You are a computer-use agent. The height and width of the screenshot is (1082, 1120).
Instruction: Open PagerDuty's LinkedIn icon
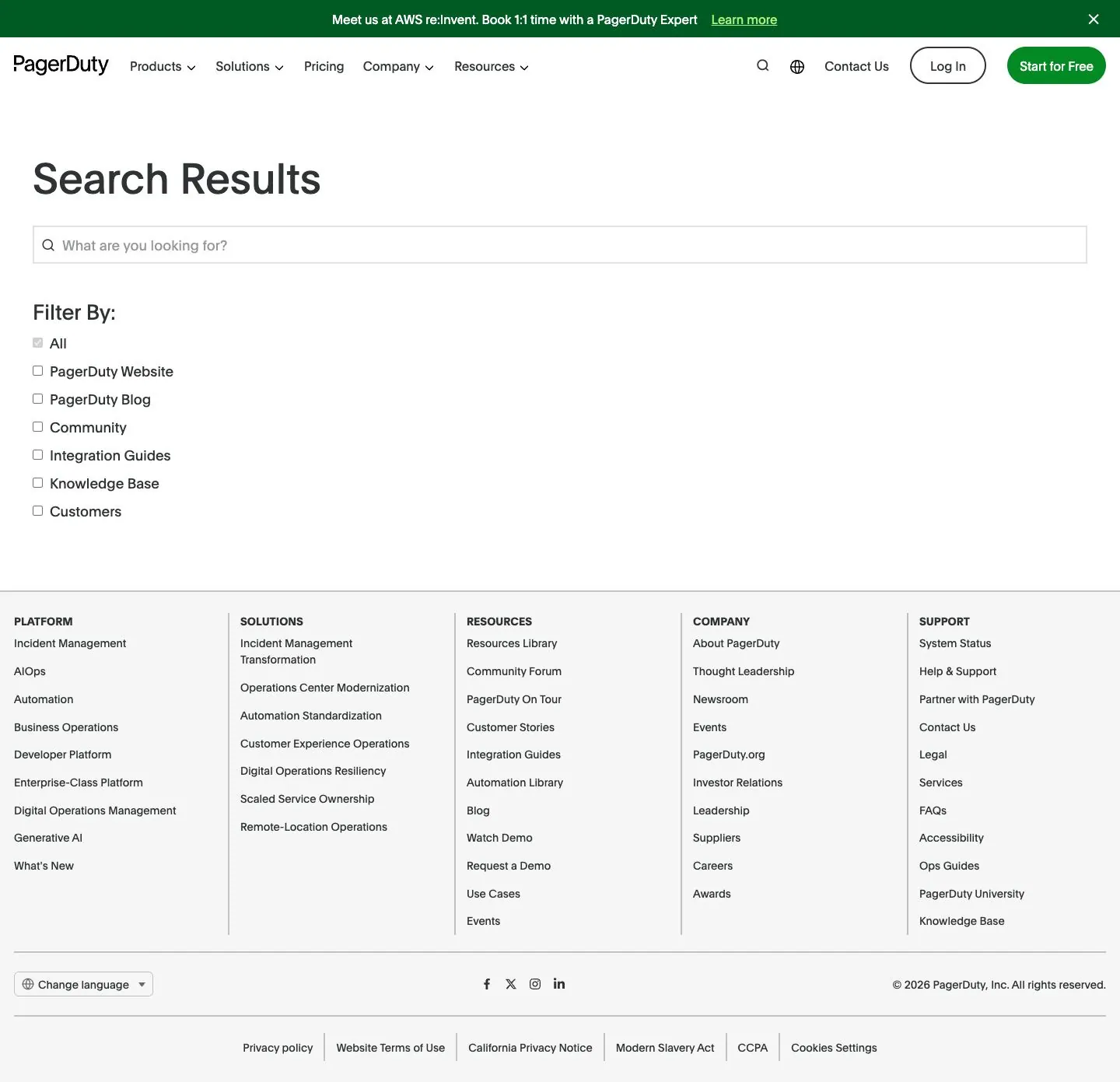pos(559,984)
